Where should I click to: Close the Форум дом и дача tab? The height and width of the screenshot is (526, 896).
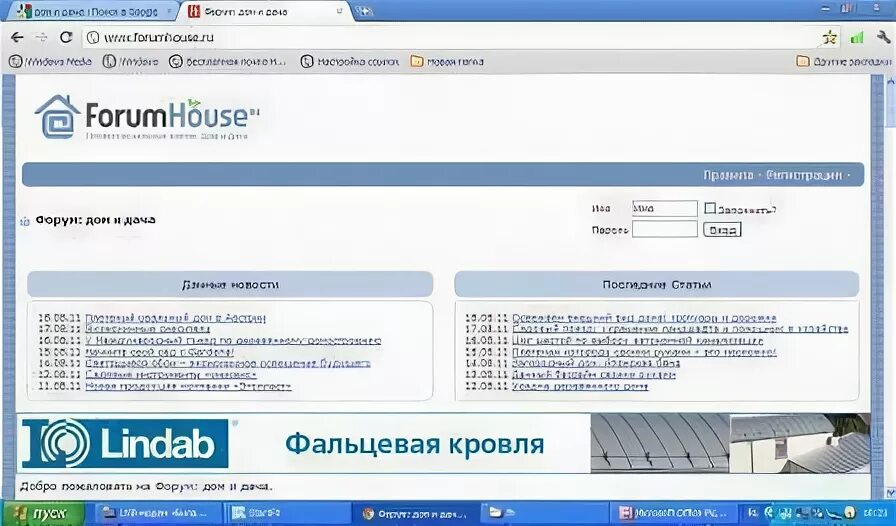339,11
